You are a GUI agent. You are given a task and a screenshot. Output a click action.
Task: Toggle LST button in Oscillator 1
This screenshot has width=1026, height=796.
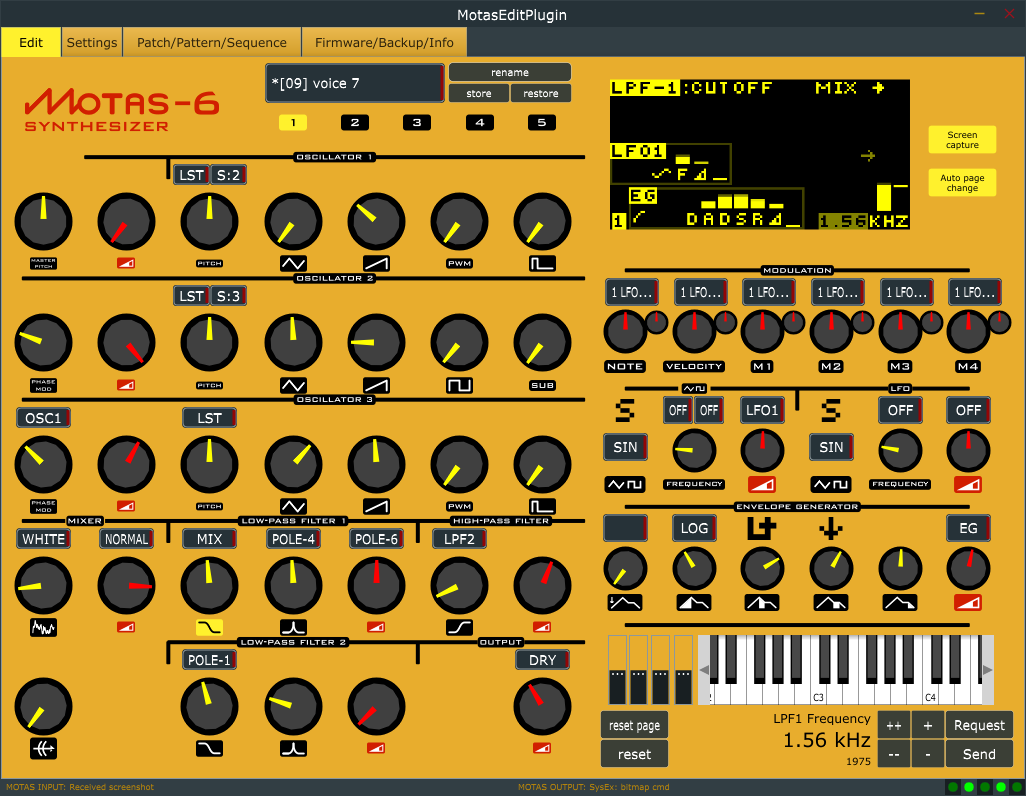click(x=191, y=175)
